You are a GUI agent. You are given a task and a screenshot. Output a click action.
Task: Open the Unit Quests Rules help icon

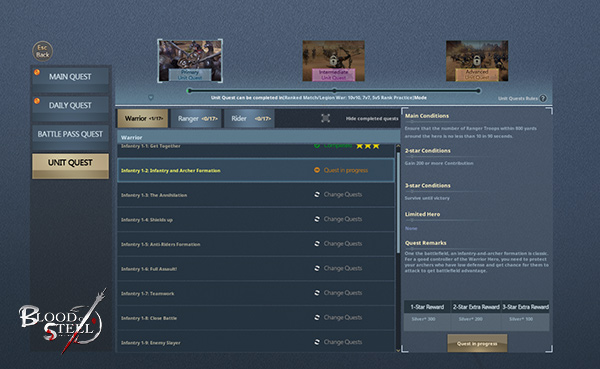543,98
